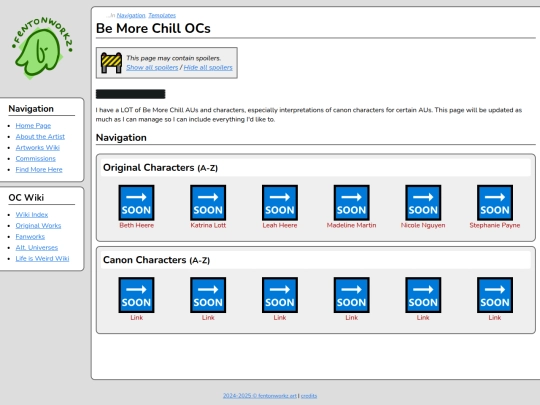Open the Stephanie Payne link

click(x=495, y=225)
